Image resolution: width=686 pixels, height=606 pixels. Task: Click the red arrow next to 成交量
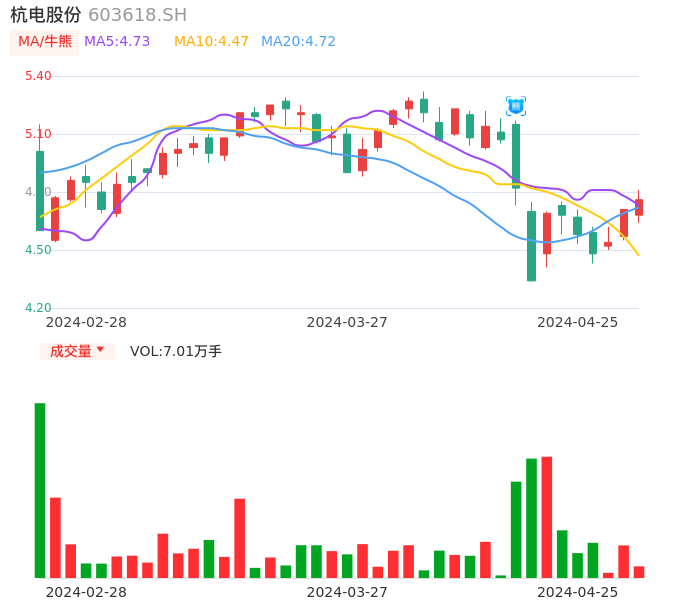click(100, 350)
